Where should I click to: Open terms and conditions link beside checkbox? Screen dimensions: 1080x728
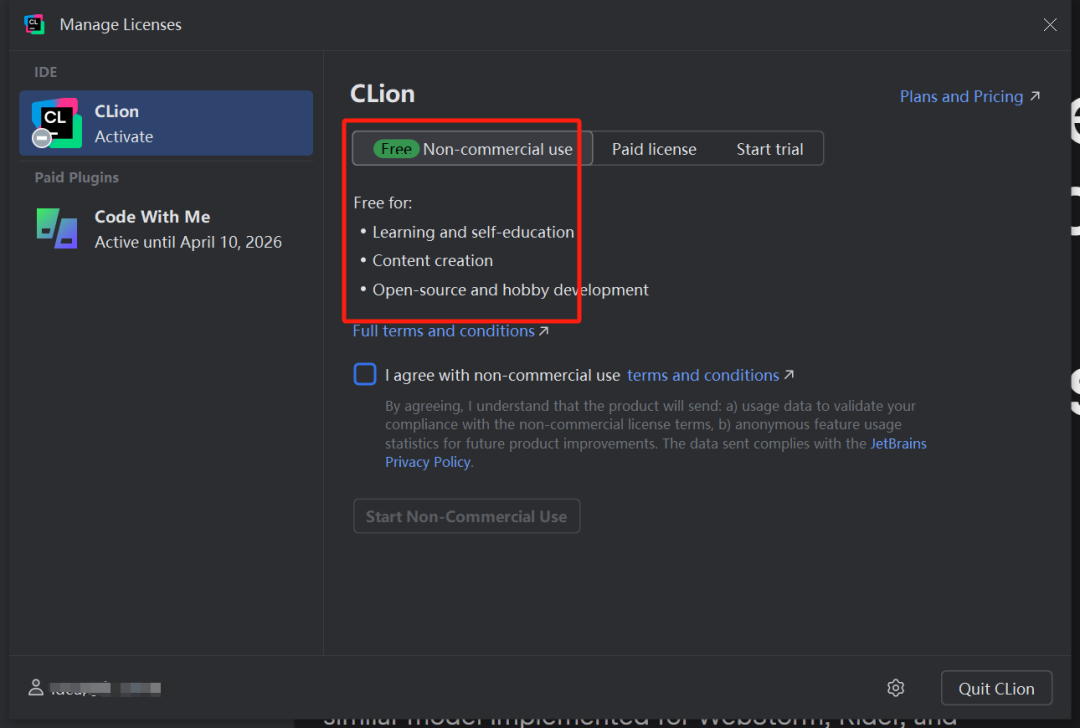point(710,375)
